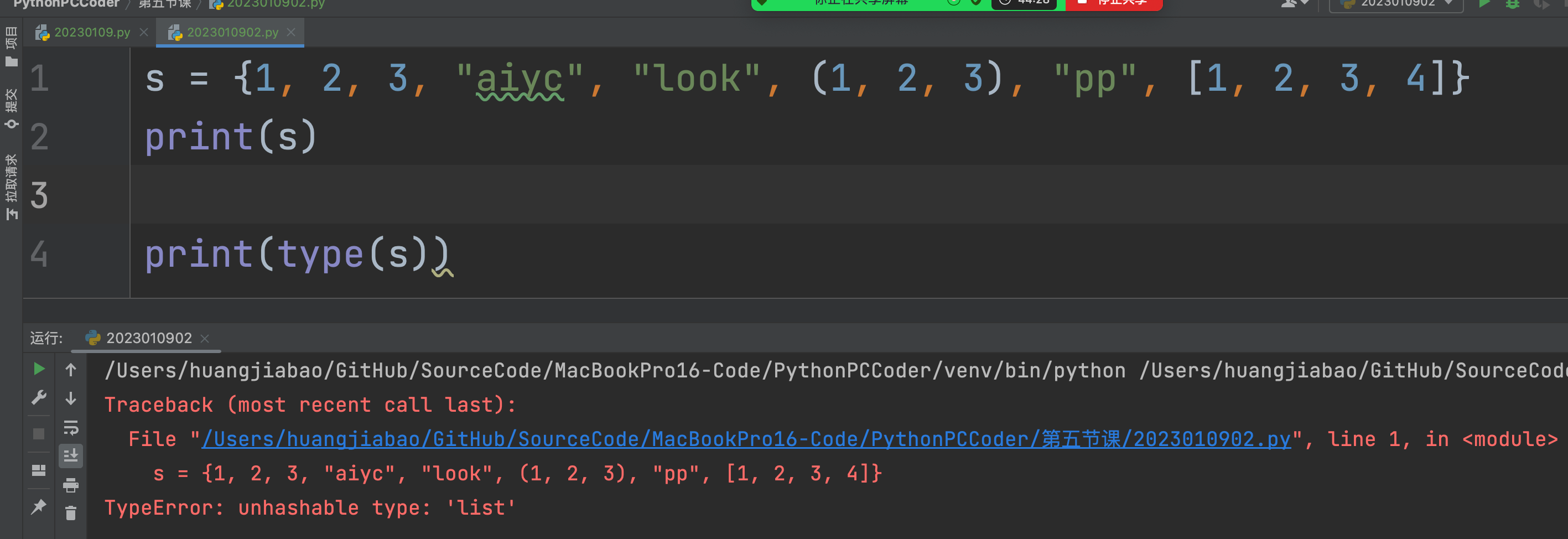Open the 提交 (Commit) tool window

(x=11, y=108)
